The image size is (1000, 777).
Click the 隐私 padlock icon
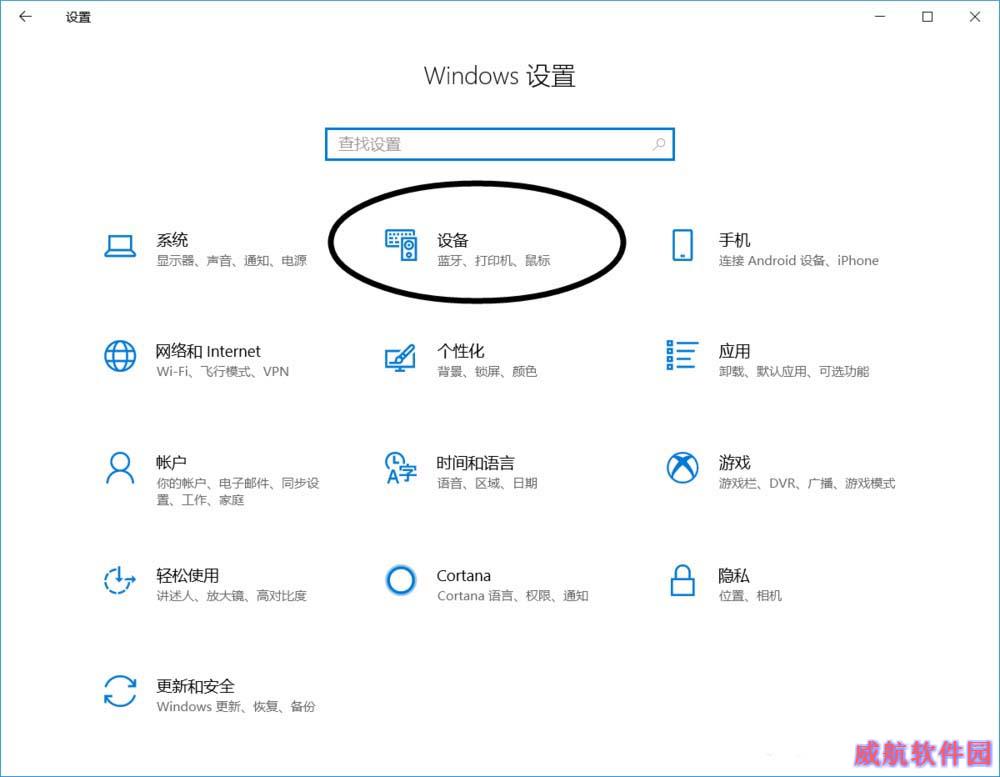682,580
